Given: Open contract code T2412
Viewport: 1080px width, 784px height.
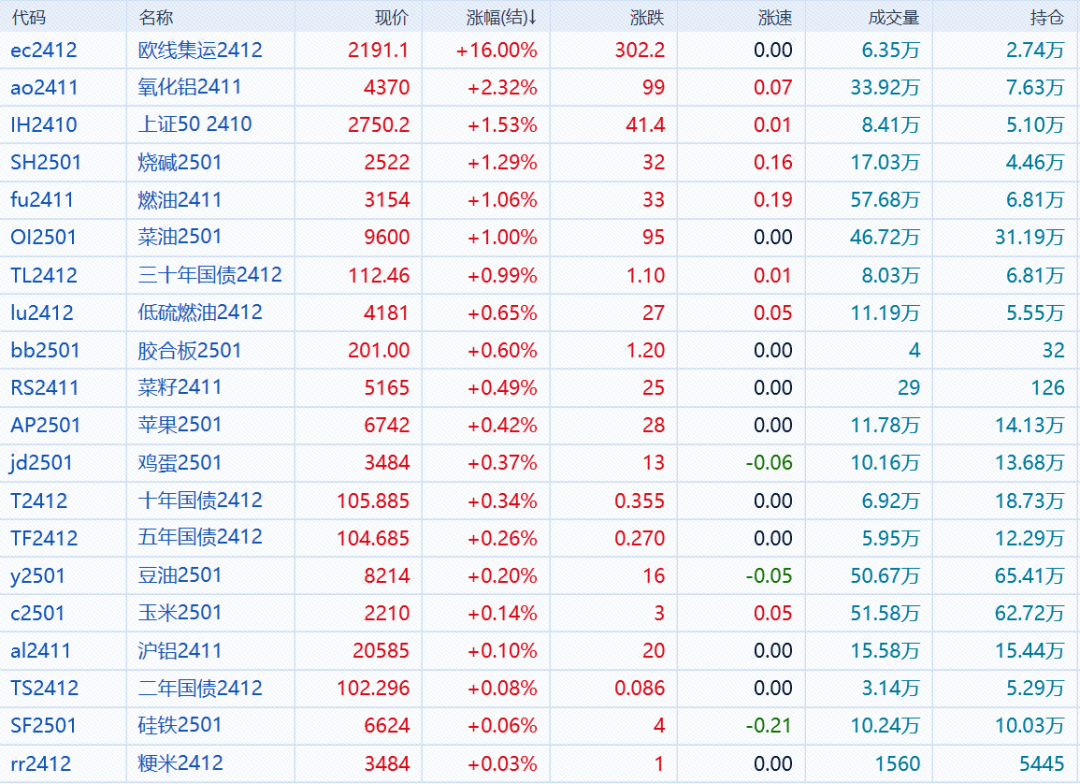Looking at the screenshot, I should 39,501.
